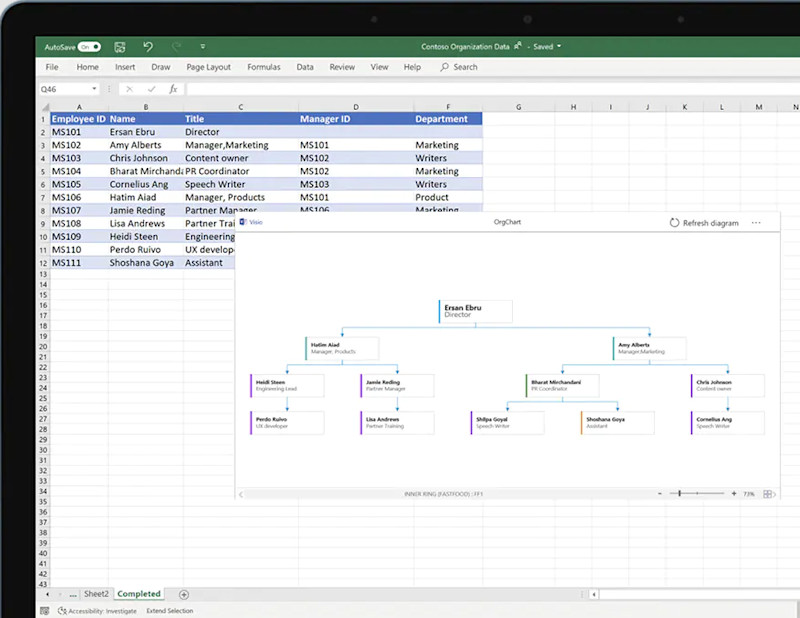Open the Saved status dropdown
This screenshot has width=800, height=618.
[547, 46]
